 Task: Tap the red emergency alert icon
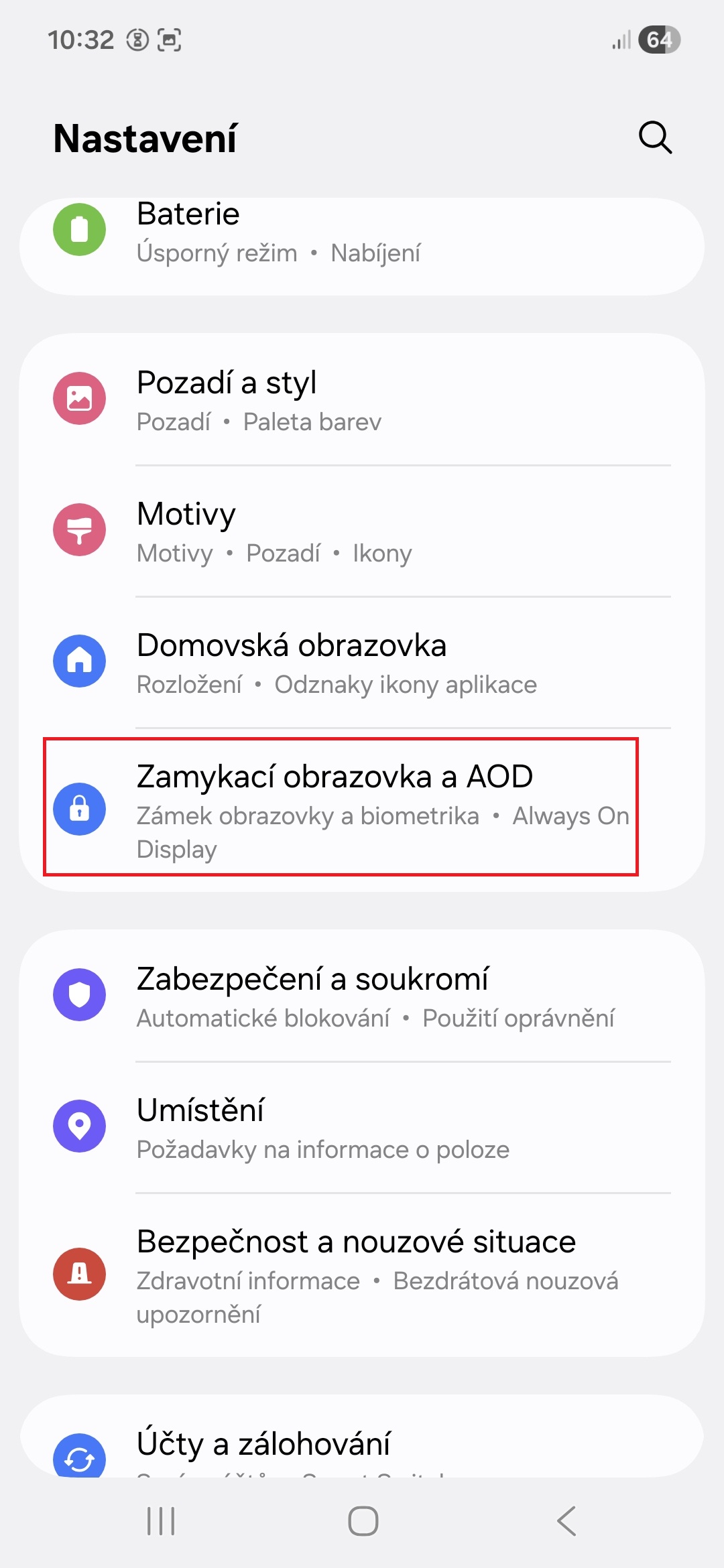coord(80,1274)
